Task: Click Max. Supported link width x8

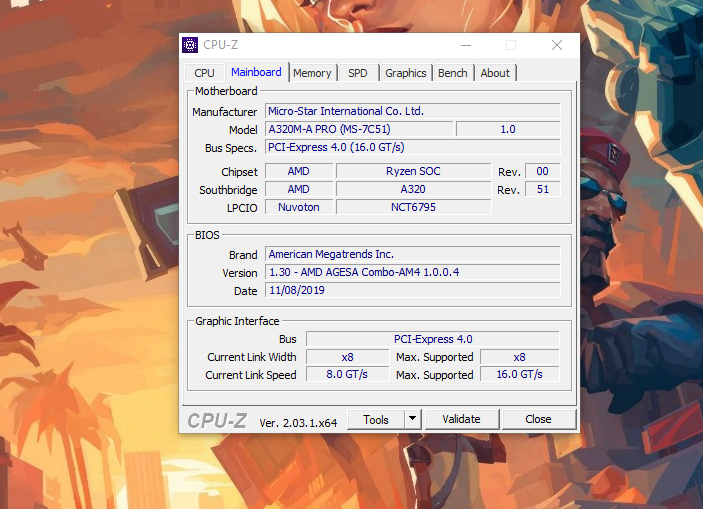Action: click(520, 357)
